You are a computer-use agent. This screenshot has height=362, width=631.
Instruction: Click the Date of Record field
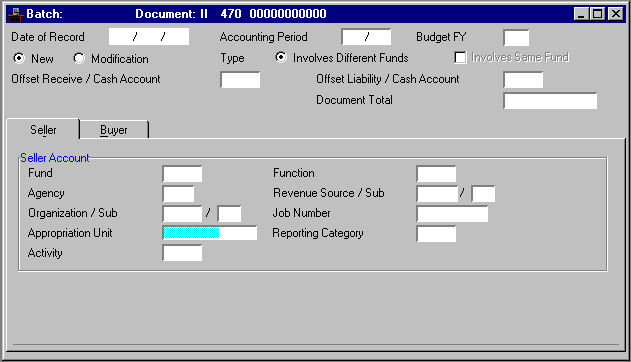coord(148,37)
